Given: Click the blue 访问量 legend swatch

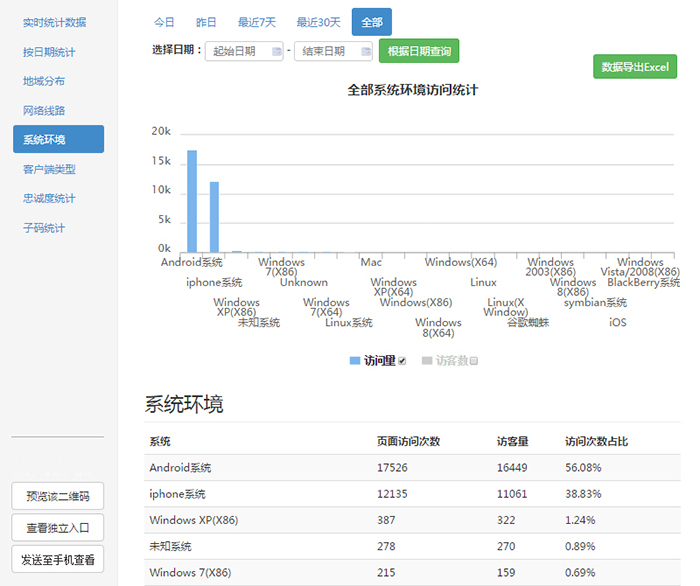Looking at the screenshot, I should 355,360.
